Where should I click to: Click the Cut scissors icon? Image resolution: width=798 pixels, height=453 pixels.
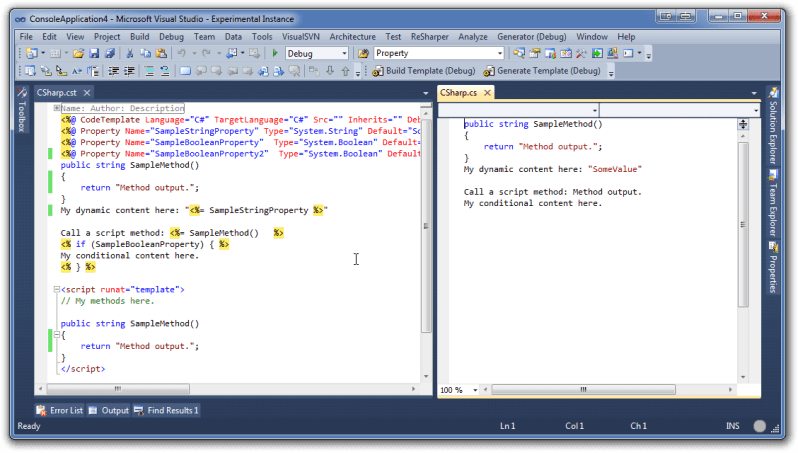tap(130, 53)
